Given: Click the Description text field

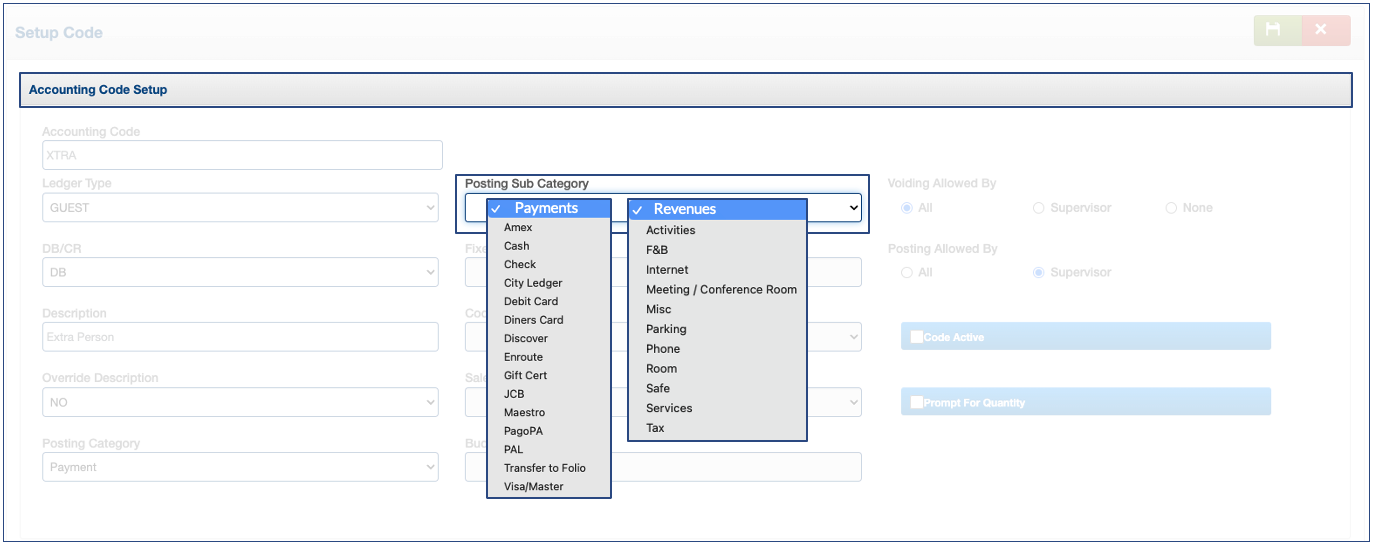Looking at the screenshot, I should (x=240, y=337).
